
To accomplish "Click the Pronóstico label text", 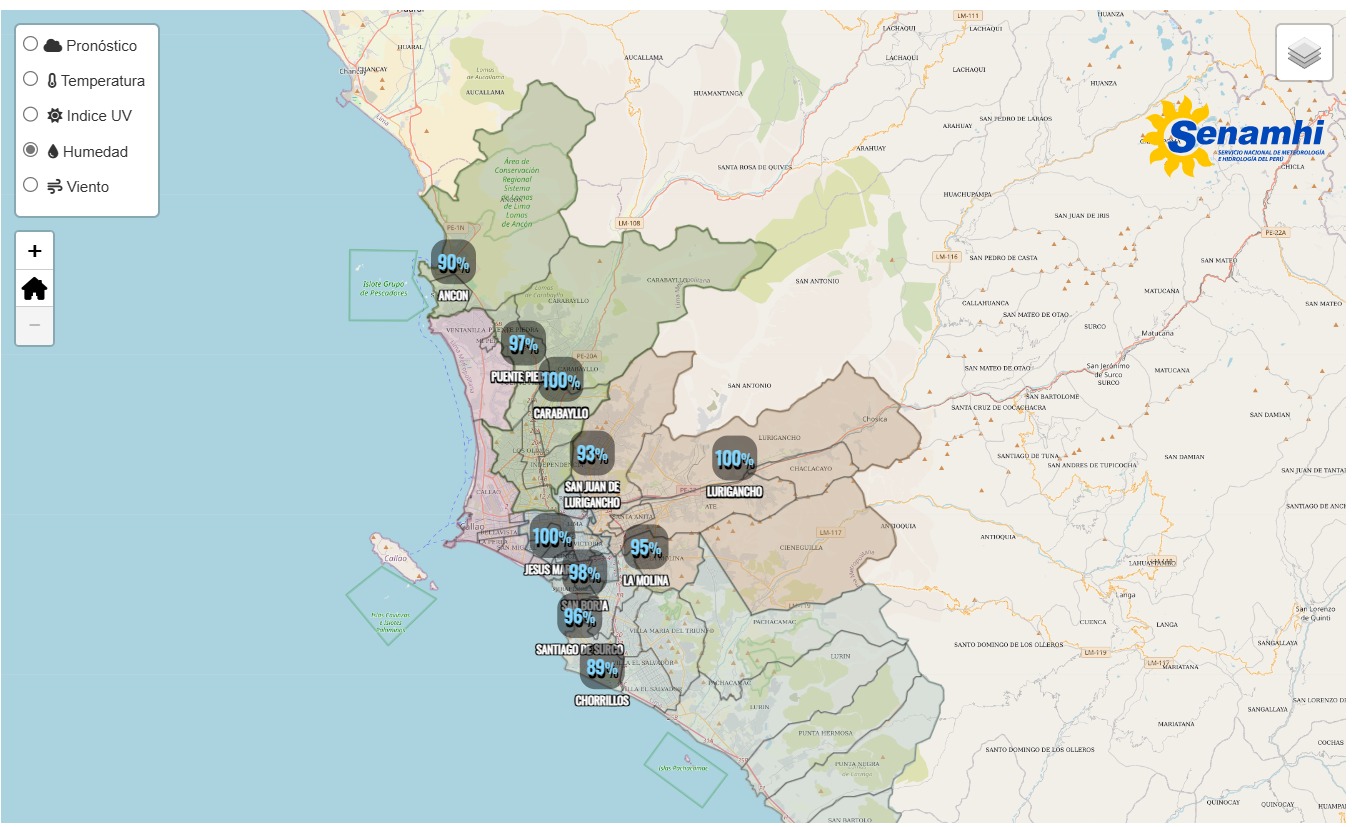I will (102, 46).
